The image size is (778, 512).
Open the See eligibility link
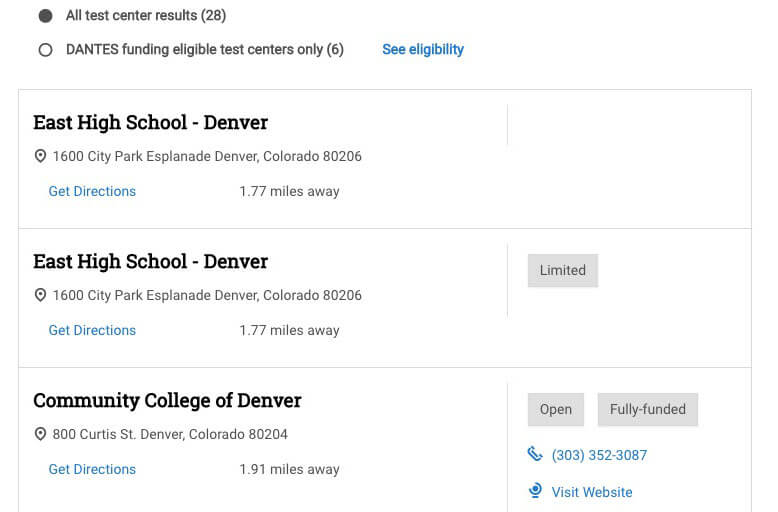point(423,49)
